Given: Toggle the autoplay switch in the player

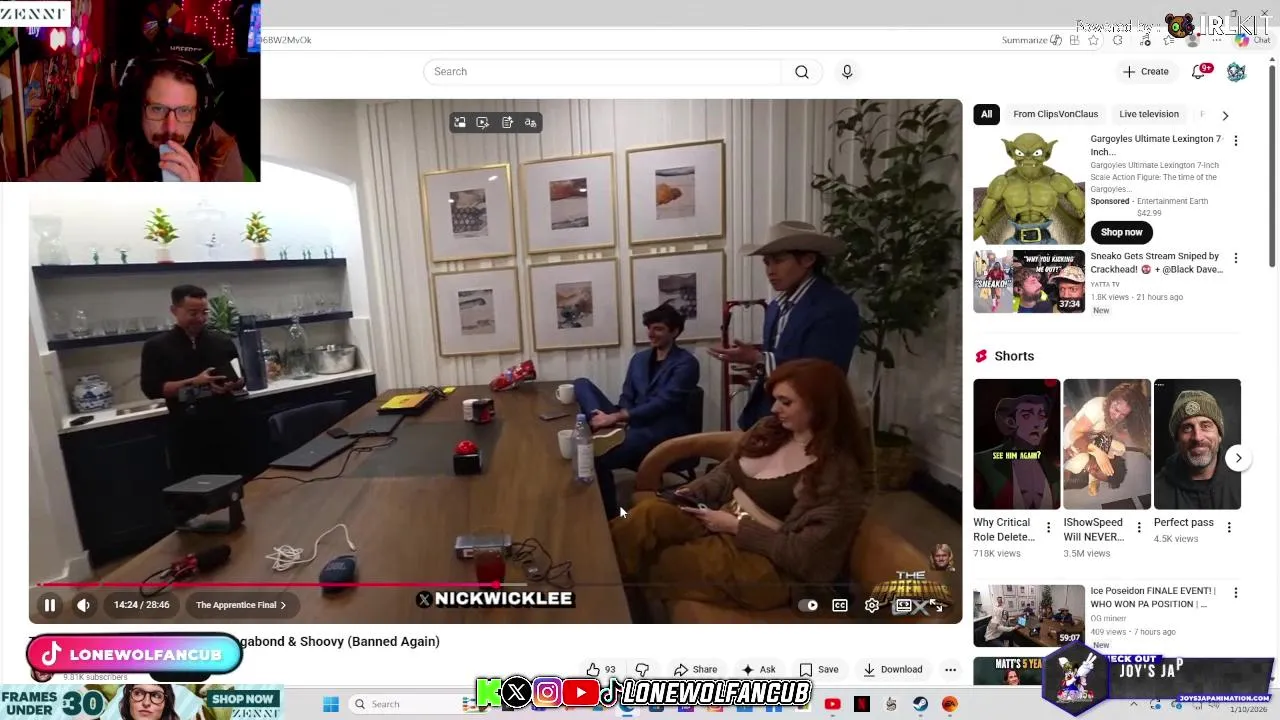Looking at the screenshot, I should (x=807, y=605).
